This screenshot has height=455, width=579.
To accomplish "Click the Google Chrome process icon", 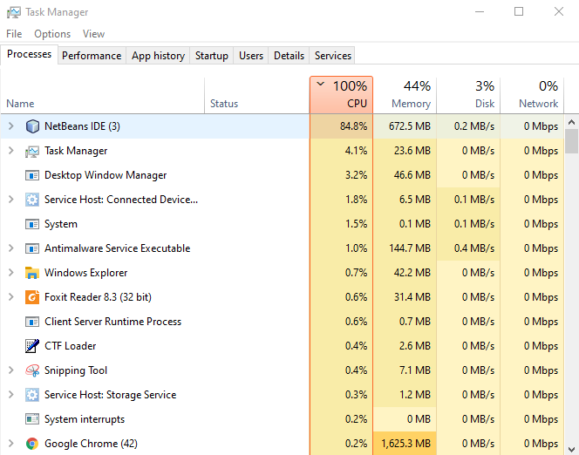I will (x=32, y=443).
